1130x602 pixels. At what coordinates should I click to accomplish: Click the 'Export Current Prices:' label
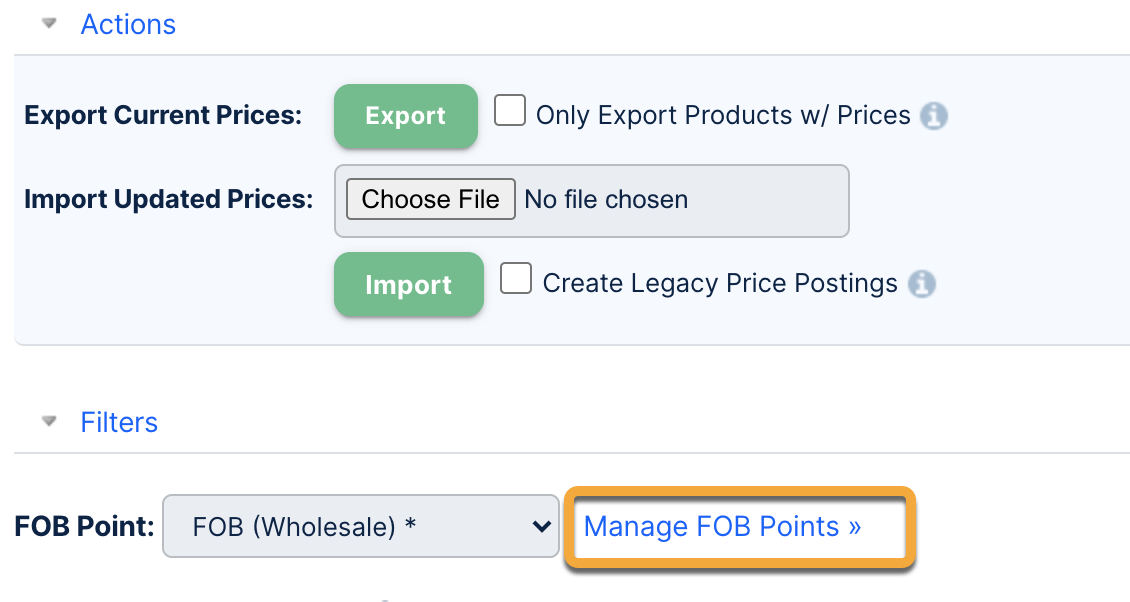pyautogui.click(x=163, y=115)
